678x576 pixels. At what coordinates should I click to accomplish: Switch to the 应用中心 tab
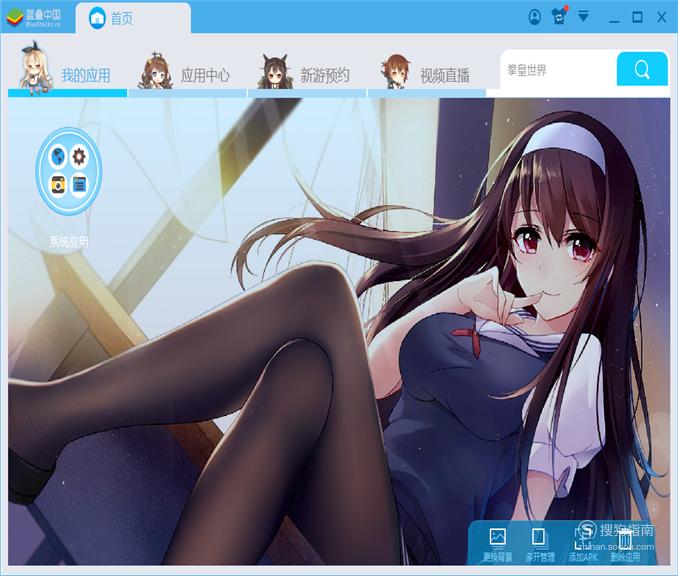pos(187,74)
